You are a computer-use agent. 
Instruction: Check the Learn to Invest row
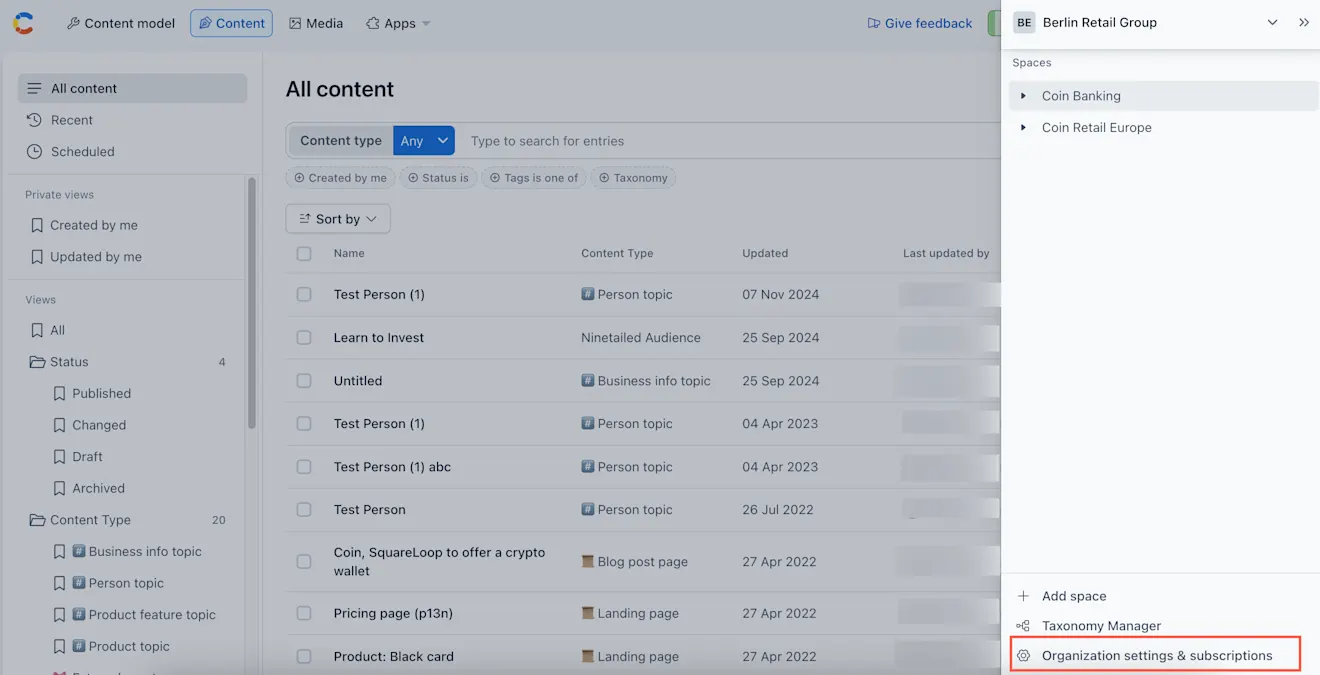tap(304, 338)
